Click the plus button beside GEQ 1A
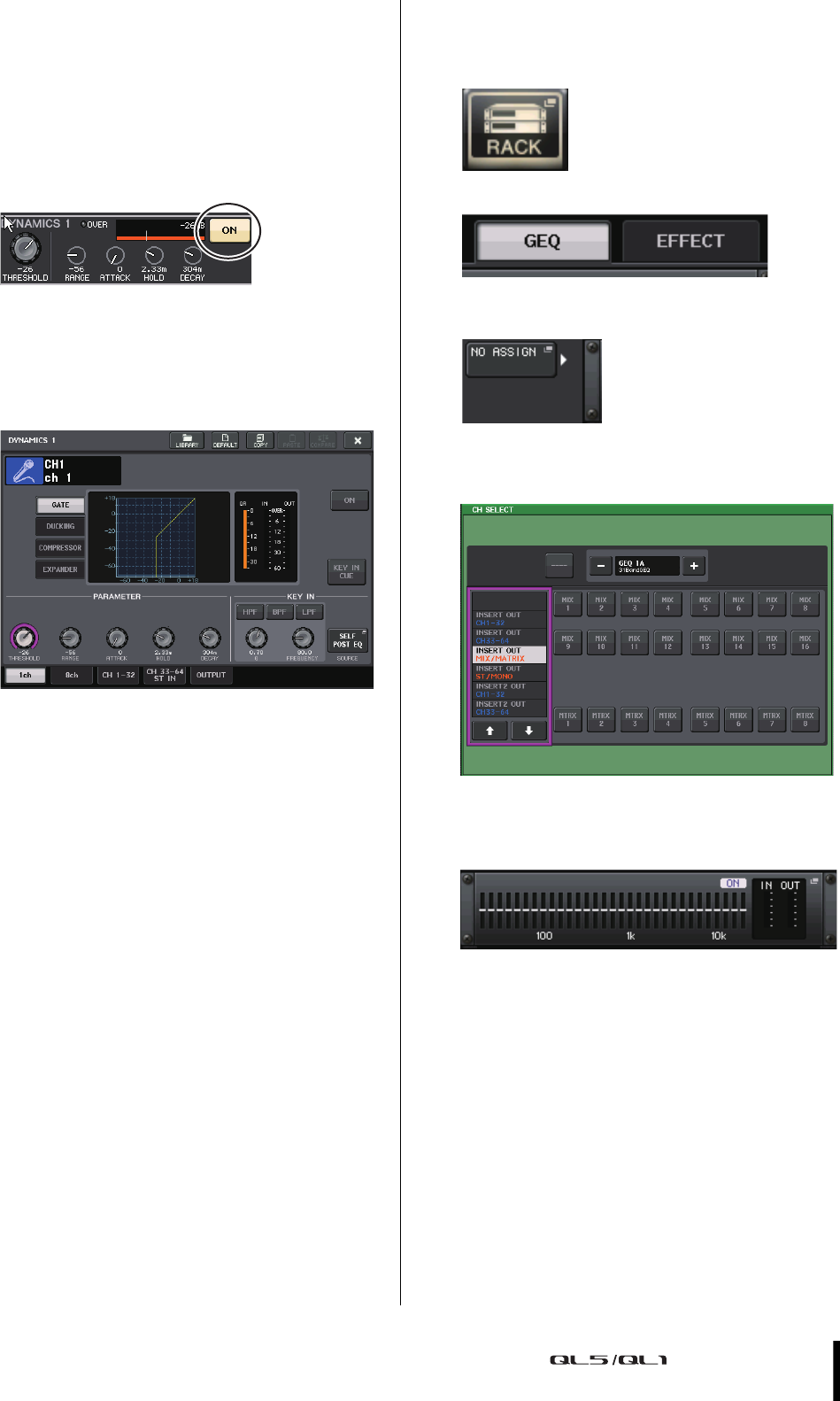This screenshot has width=840, height=1401. 694,566
